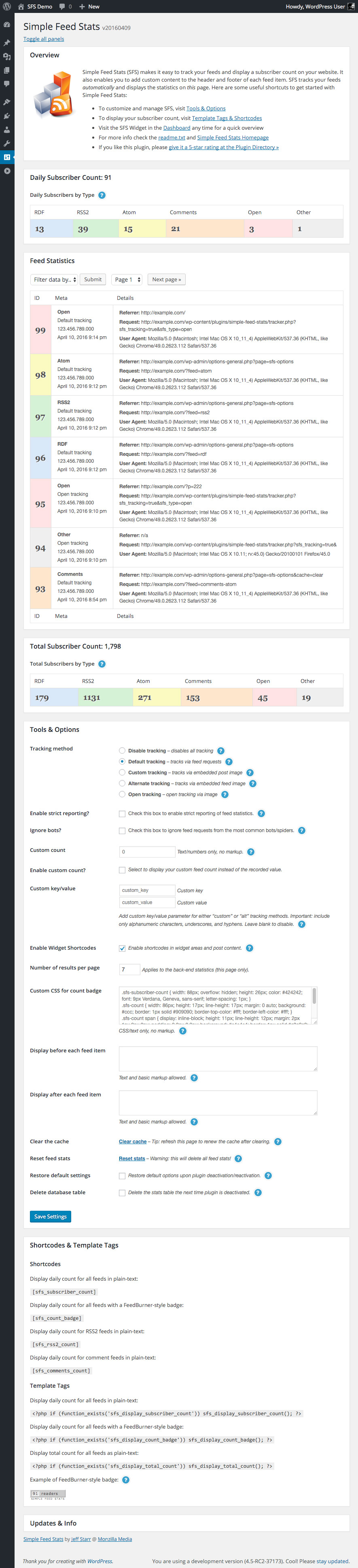Viewport: 358px width, 1568px height.
Task: Open Plugins sidebar icon
Action: pyautogui.click(x=7, y=116)
